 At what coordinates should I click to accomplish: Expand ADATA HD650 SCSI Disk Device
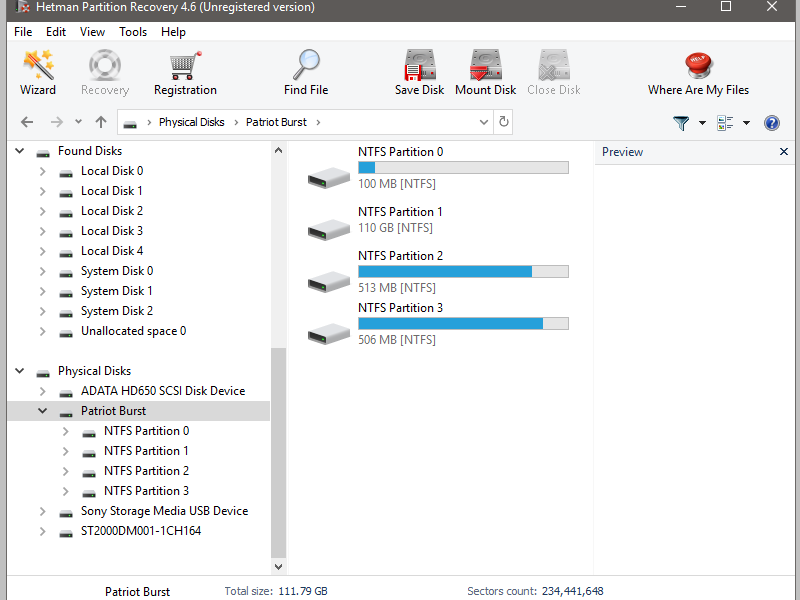[43, 391]
